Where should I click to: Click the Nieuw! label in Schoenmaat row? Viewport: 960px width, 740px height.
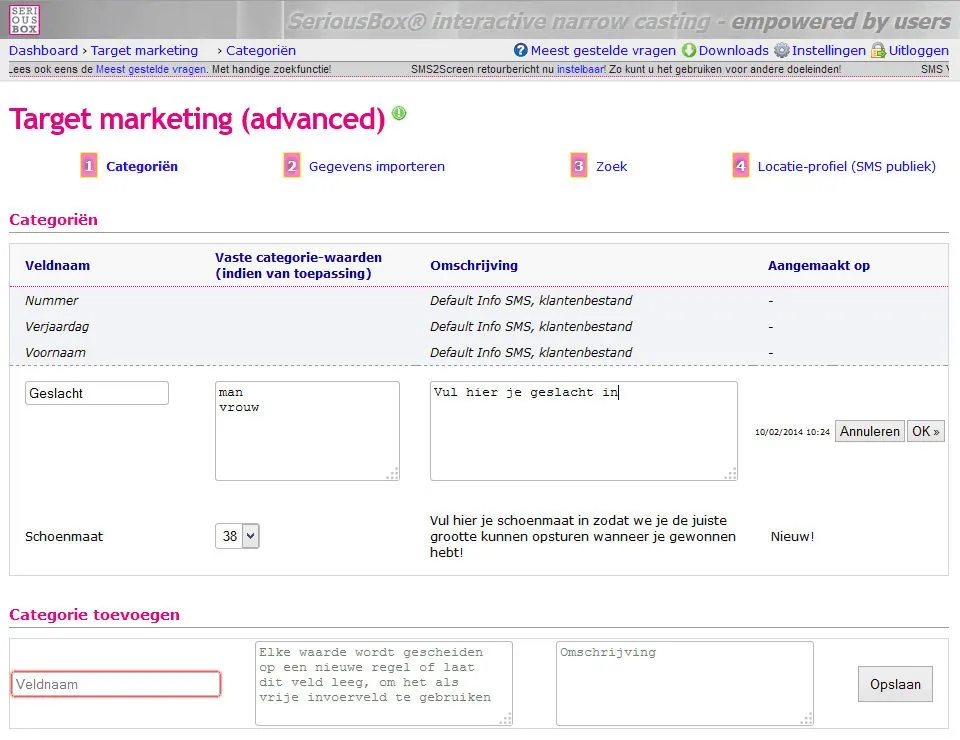[792, 536]
